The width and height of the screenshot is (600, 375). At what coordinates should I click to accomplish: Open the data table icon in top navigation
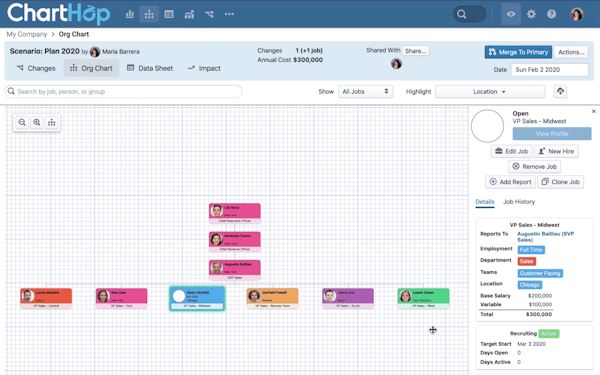point(169,15)
